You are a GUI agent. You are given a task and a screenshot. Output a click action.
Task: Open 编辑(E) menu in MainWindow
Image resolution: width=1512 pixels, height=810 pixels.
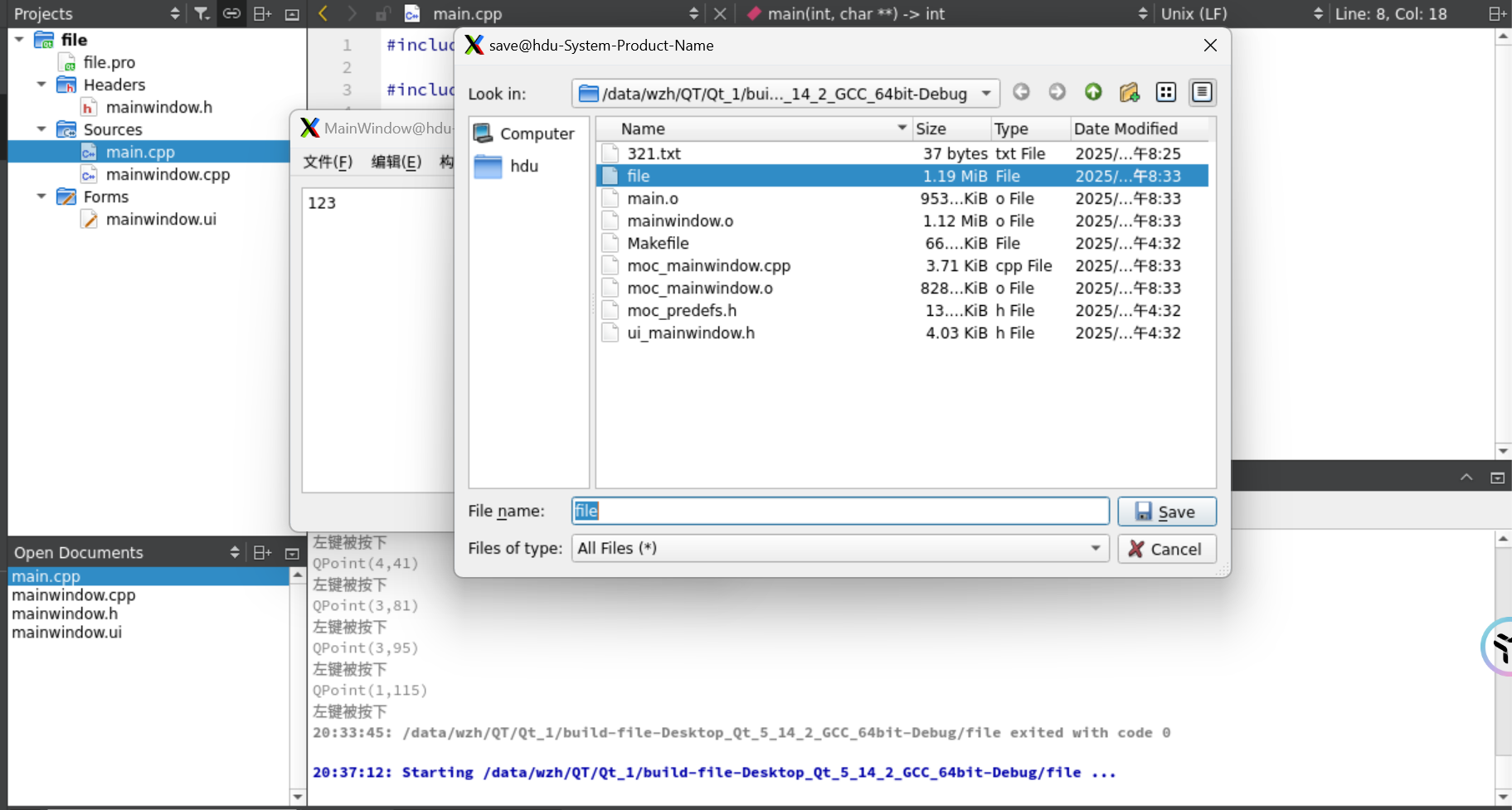click(396, 162)
